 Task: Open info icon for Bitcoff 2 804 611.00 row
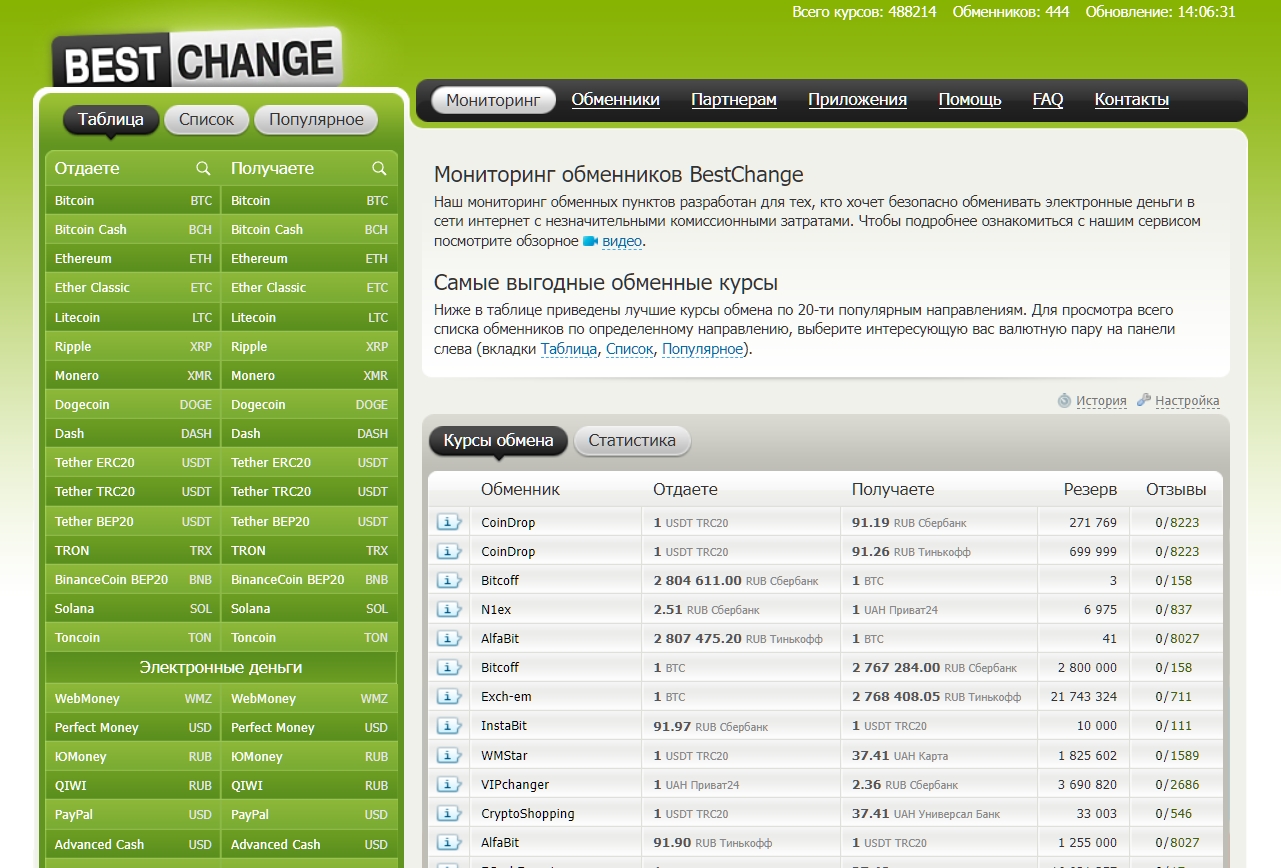point(449,580)
